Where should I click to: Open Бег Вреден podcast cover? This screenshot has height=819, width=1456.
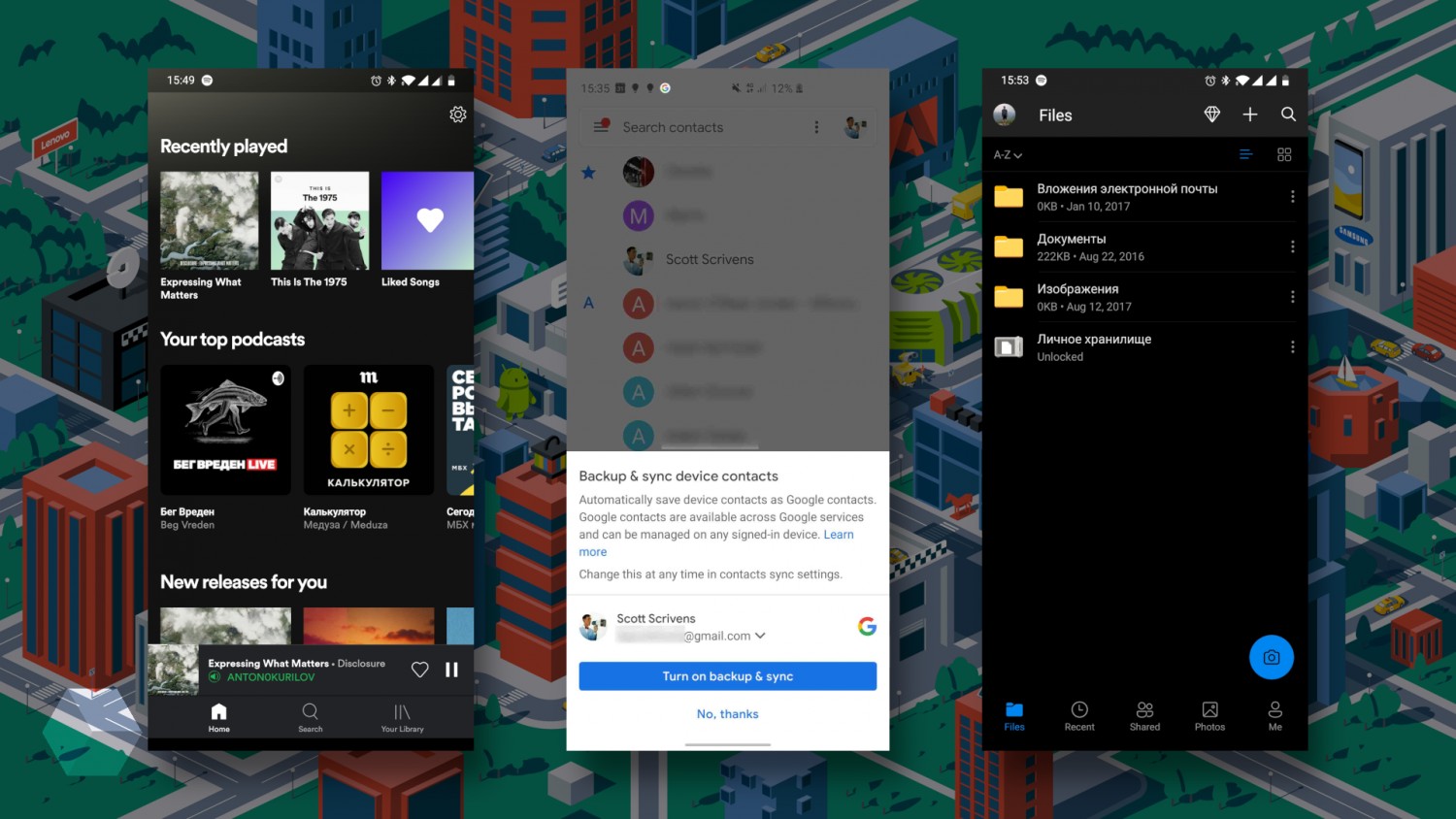225,430
